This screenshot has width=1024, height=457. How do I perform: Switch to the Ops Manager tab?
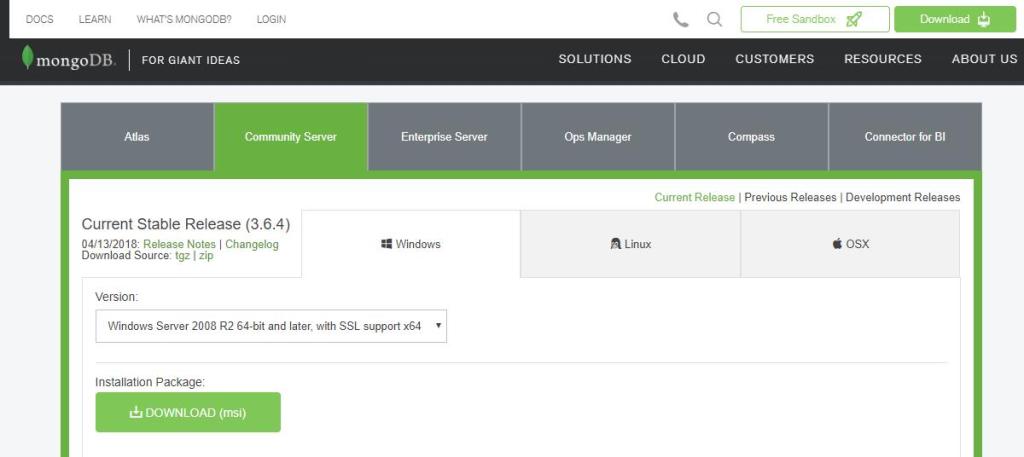point(598,136)
